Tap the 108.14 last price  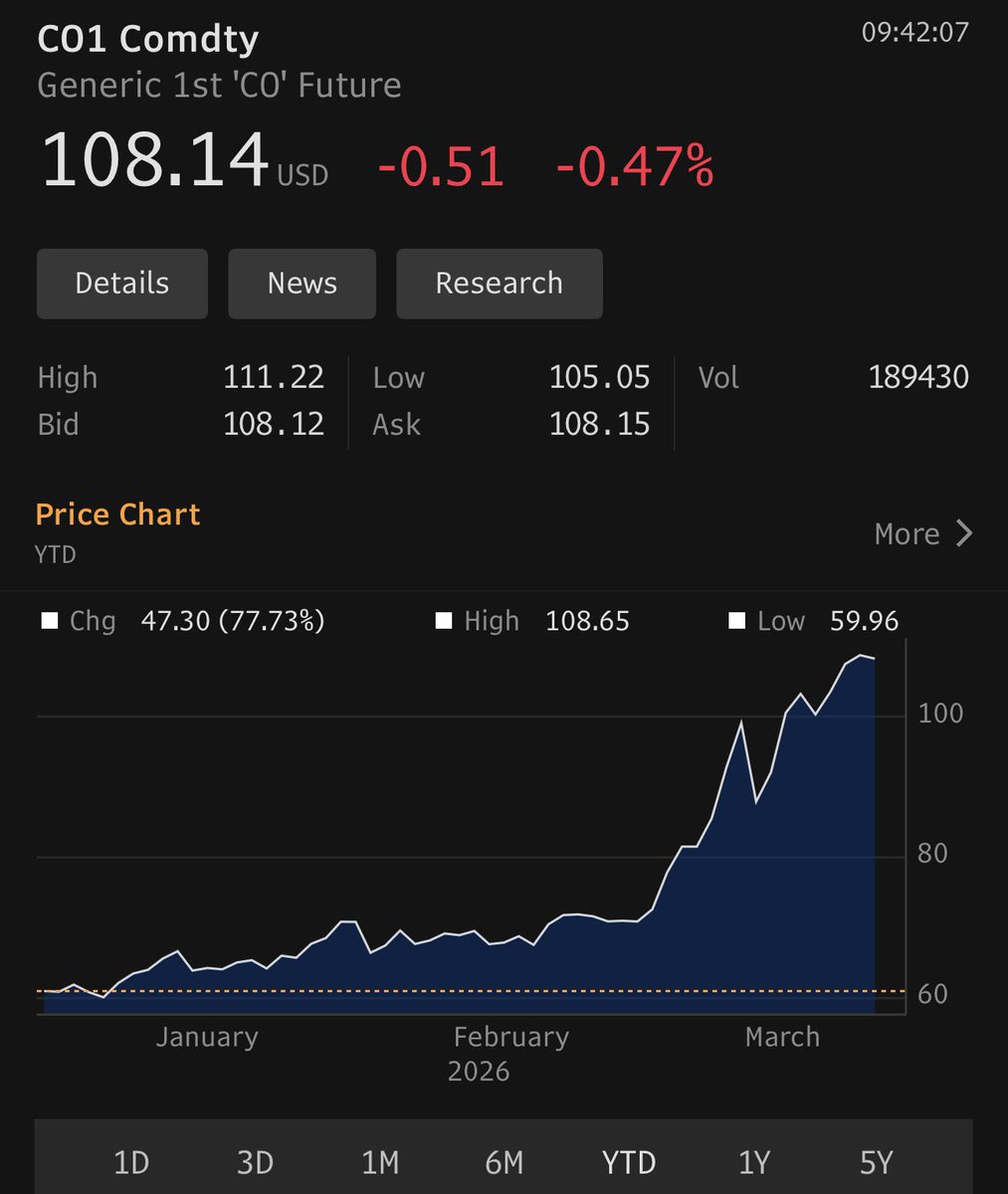point(155,159)
